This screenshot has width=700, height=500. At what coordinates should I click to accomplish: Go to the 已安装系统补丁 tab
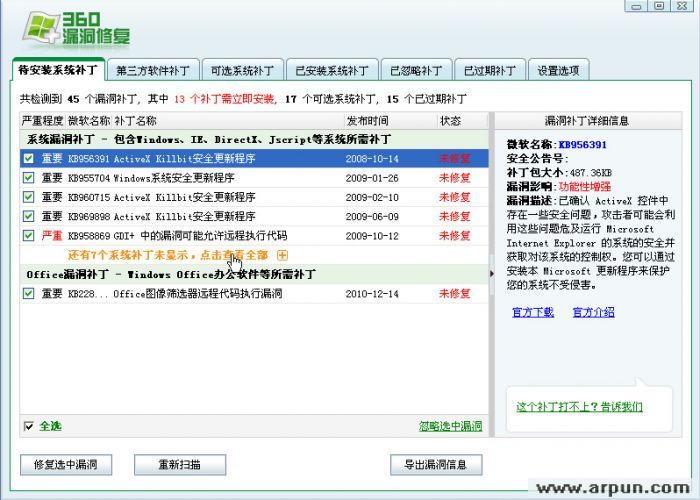tap(331, 71)
